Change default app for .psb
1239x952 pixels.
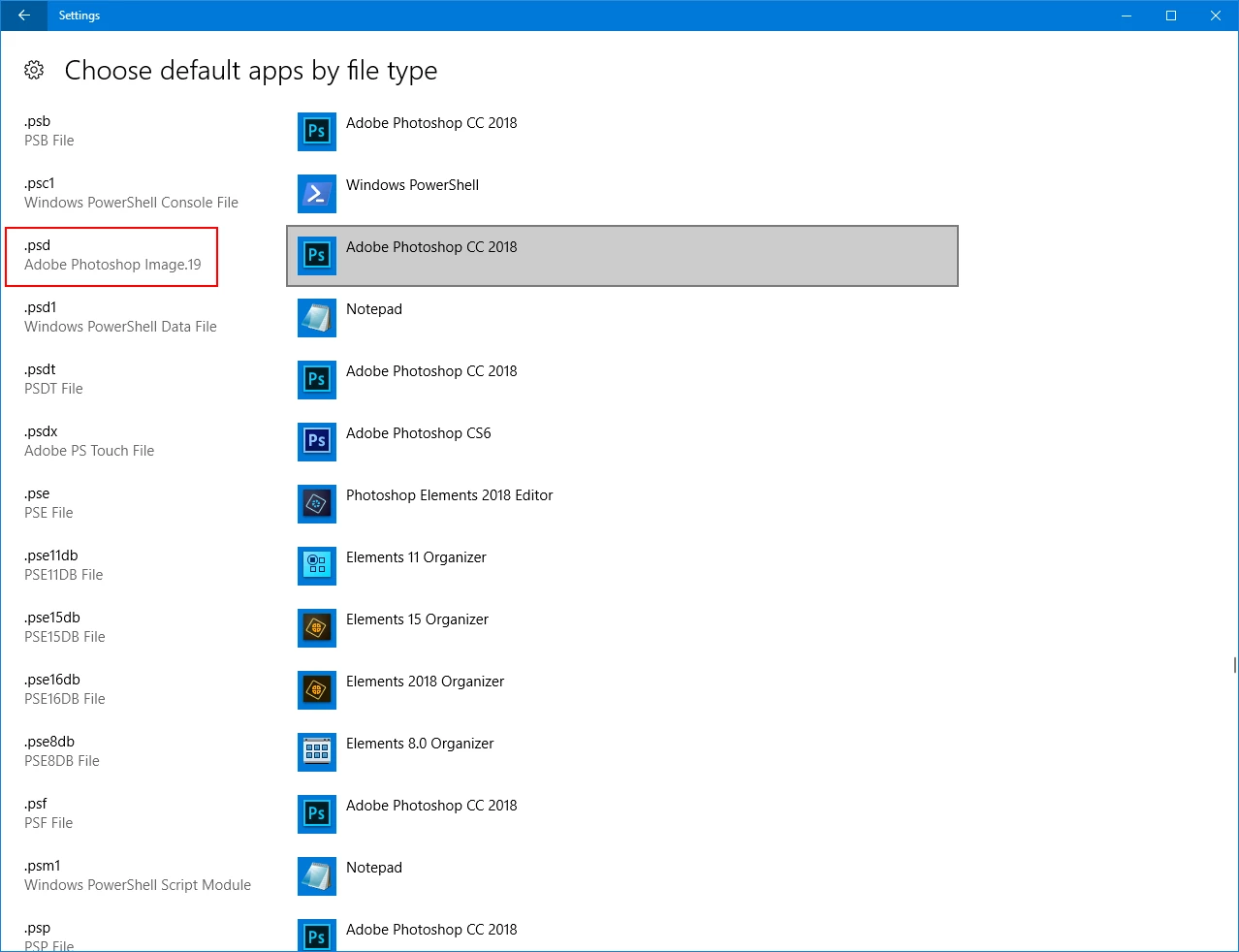coord(622,132)
